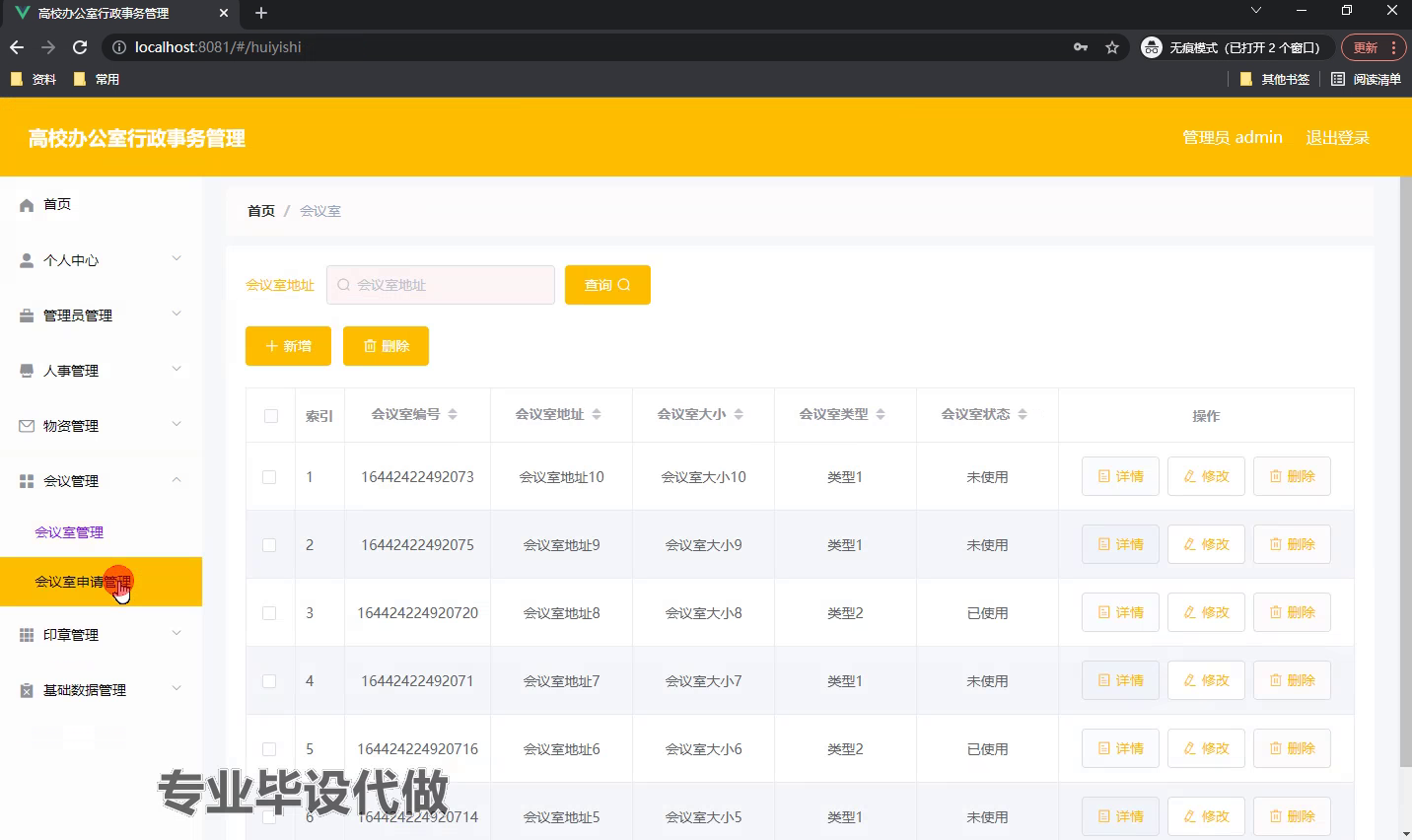The height and width of the screenshot is (840, 1412).
Task: Check the row with 会议室地址10
Action: [269, 477]
